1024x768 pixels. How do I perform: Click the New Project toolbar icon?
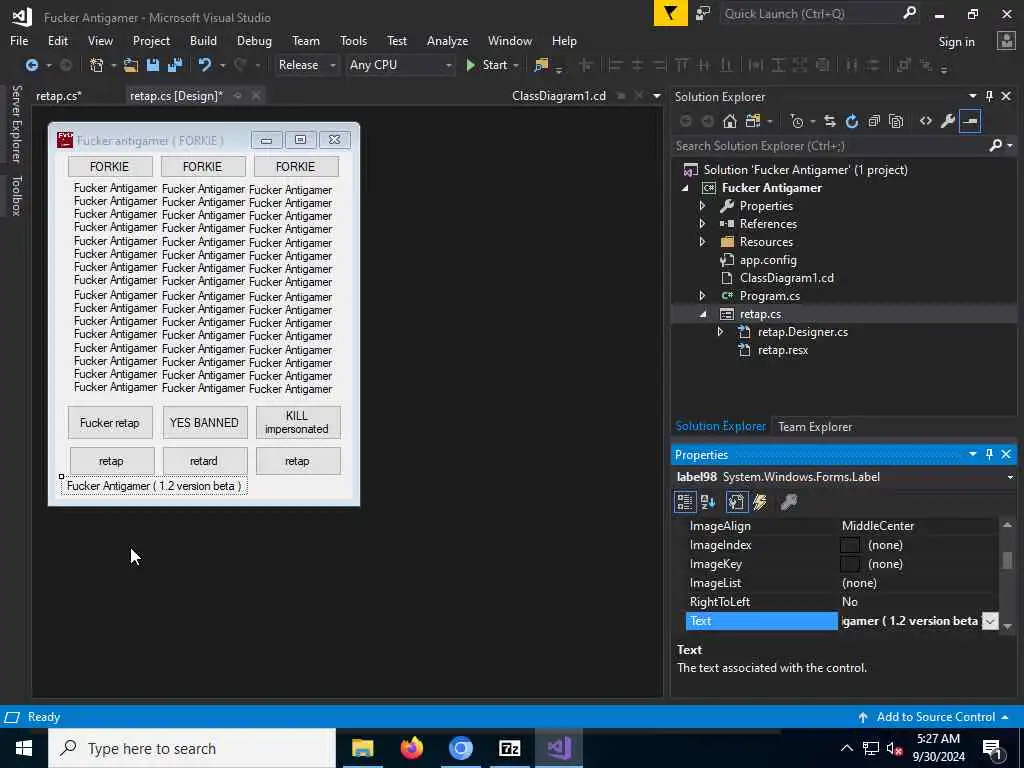coord(97,65)
